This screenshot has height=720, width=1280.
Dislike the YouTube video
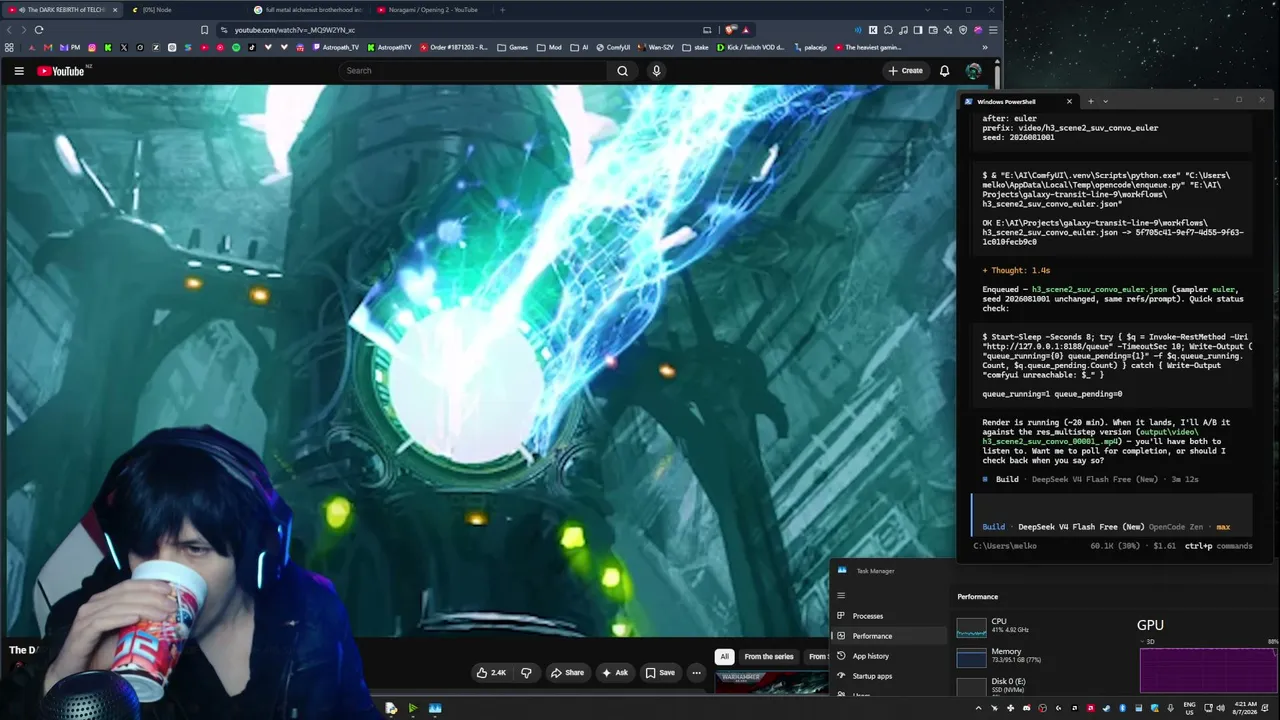coord(526,673)
